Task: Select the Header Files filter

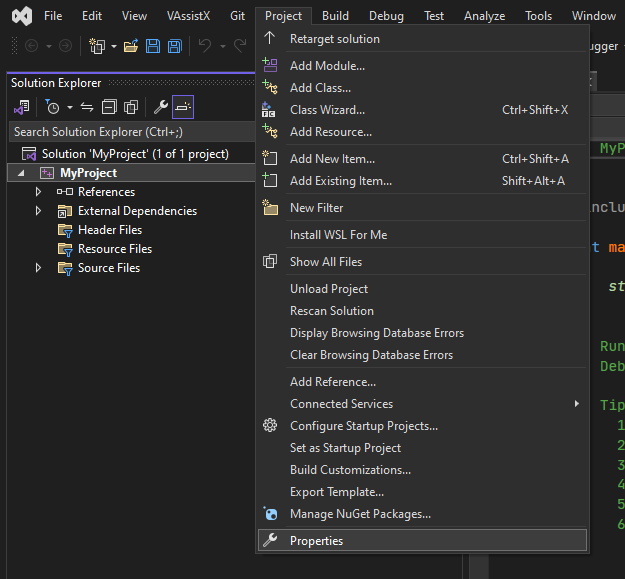Action: [110, 230]
